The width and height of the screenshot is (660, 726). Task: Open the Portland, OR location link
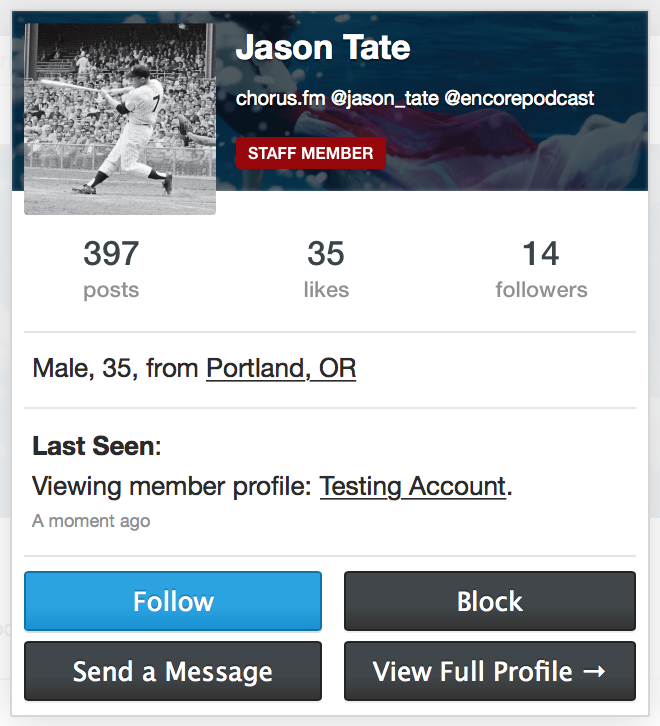(281, 369)
